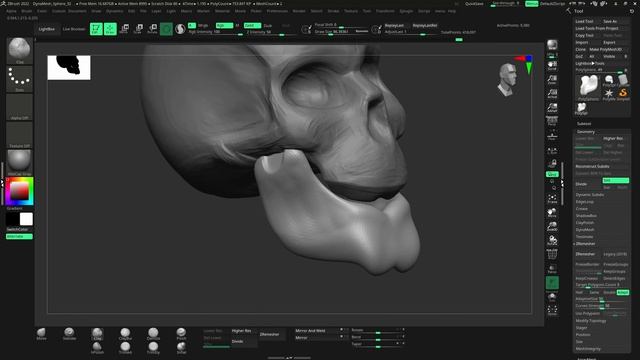Activate the Scale transform icon

(x=138, y=29)
